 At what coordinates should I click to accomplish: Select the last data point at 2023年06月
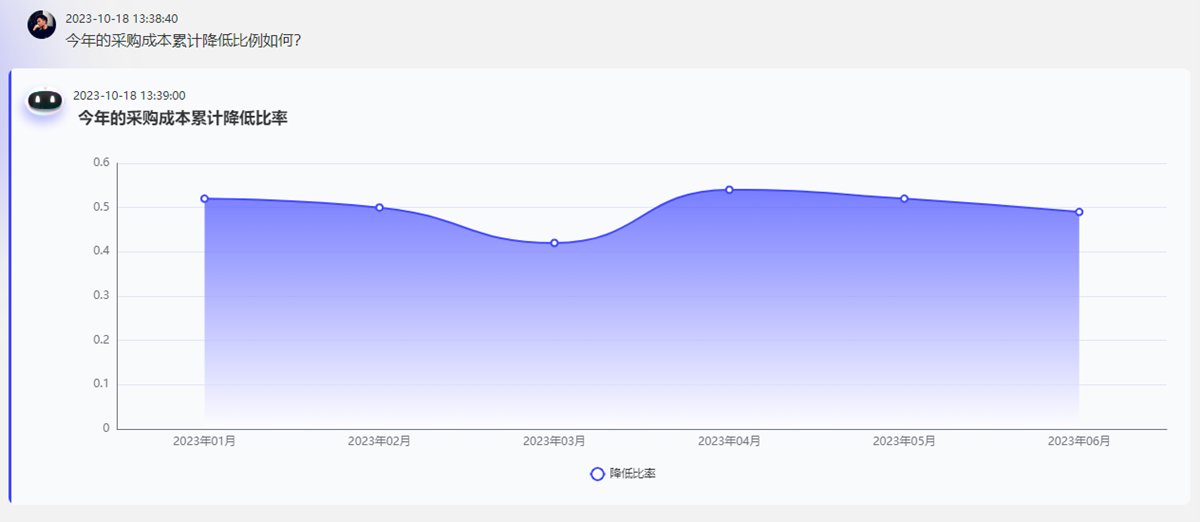[x=1079, y=212]
